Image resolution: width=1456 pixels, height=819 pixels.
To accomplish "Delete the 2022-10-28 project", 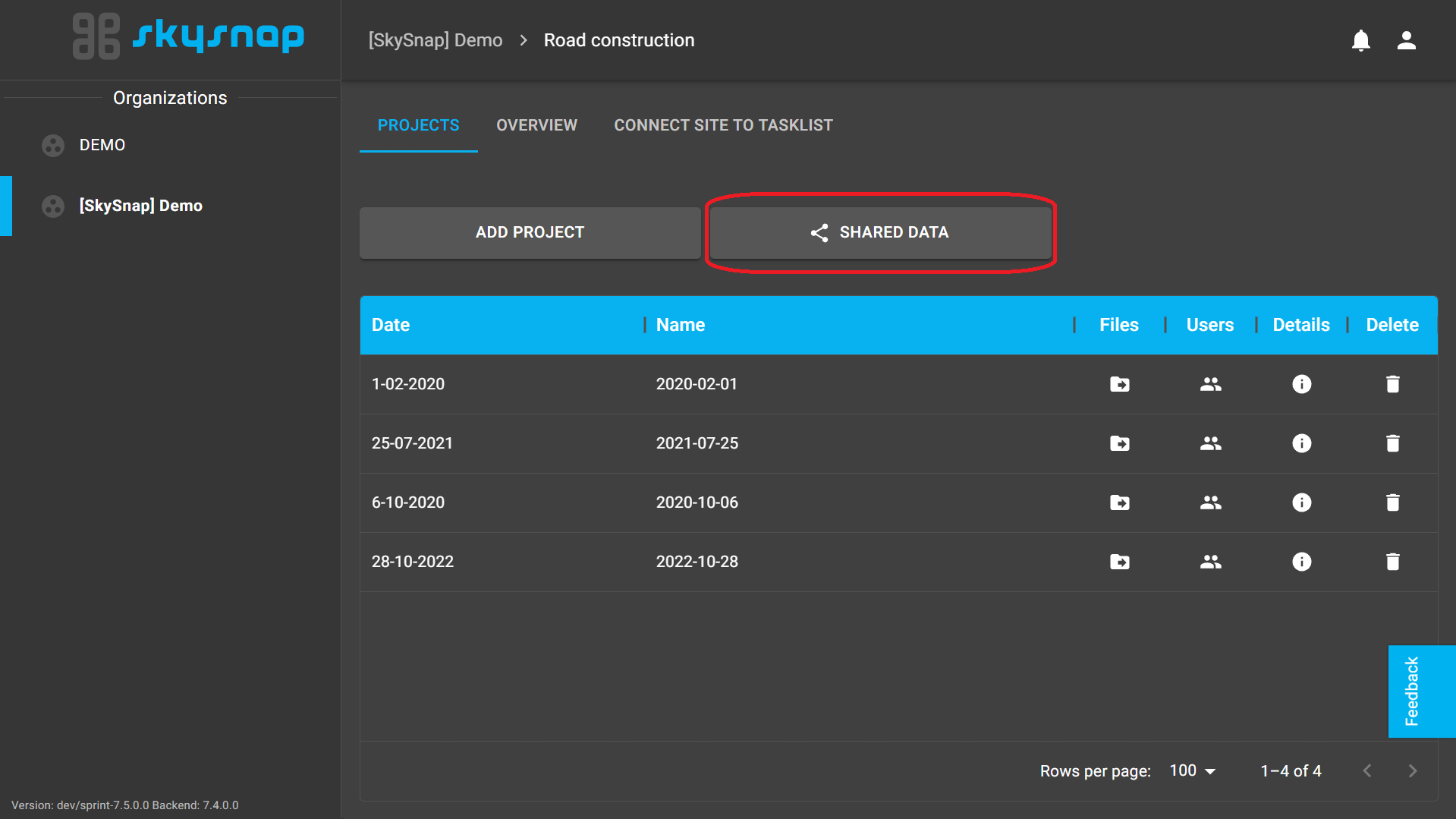I will (x=1392, y=562).
